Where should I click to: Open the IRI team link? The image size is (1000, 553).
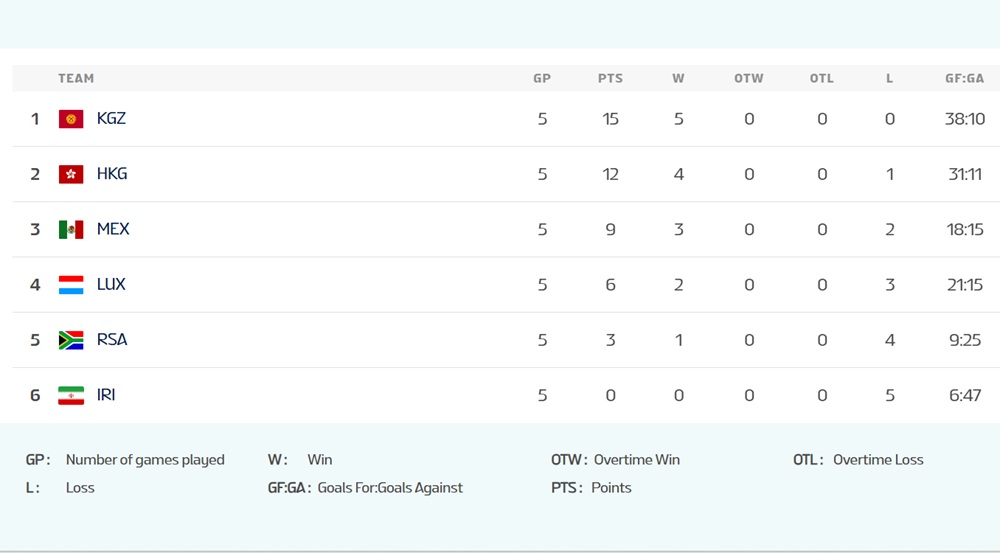[x=106, y=394]
